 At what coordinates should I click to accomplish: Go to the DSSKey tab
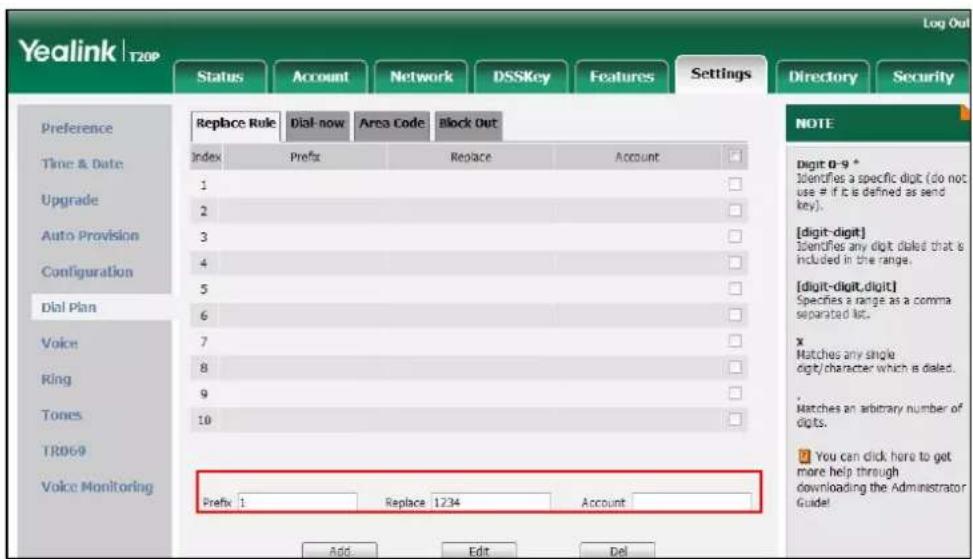point(521,77)
